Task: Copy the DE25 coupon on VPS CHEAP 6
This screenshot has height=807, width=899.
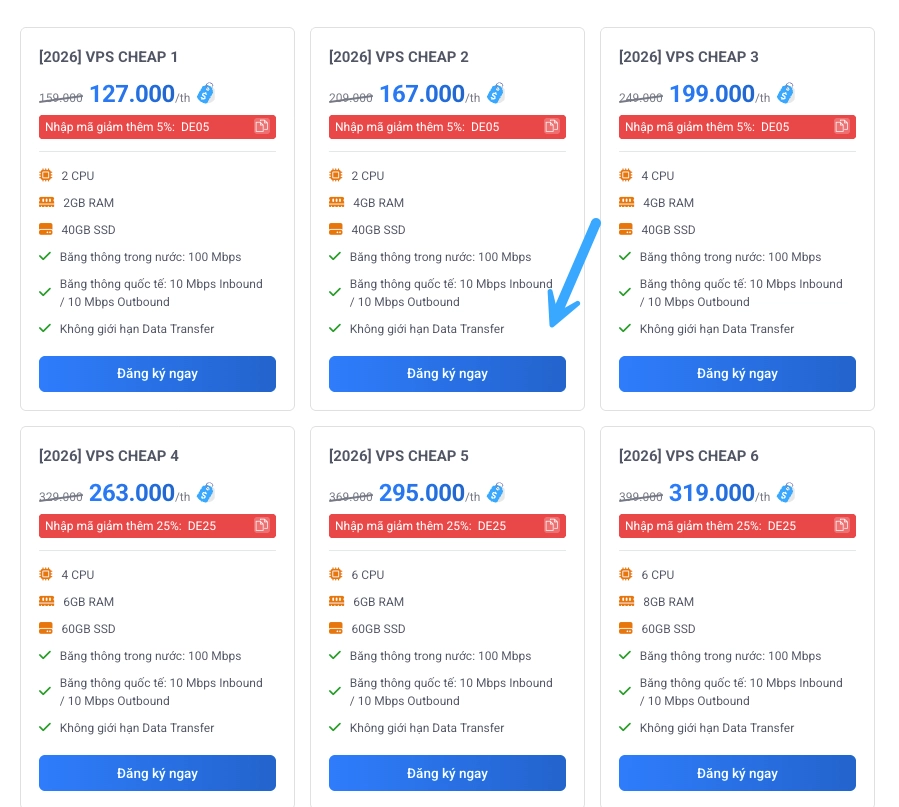Action: pos(842,525)
